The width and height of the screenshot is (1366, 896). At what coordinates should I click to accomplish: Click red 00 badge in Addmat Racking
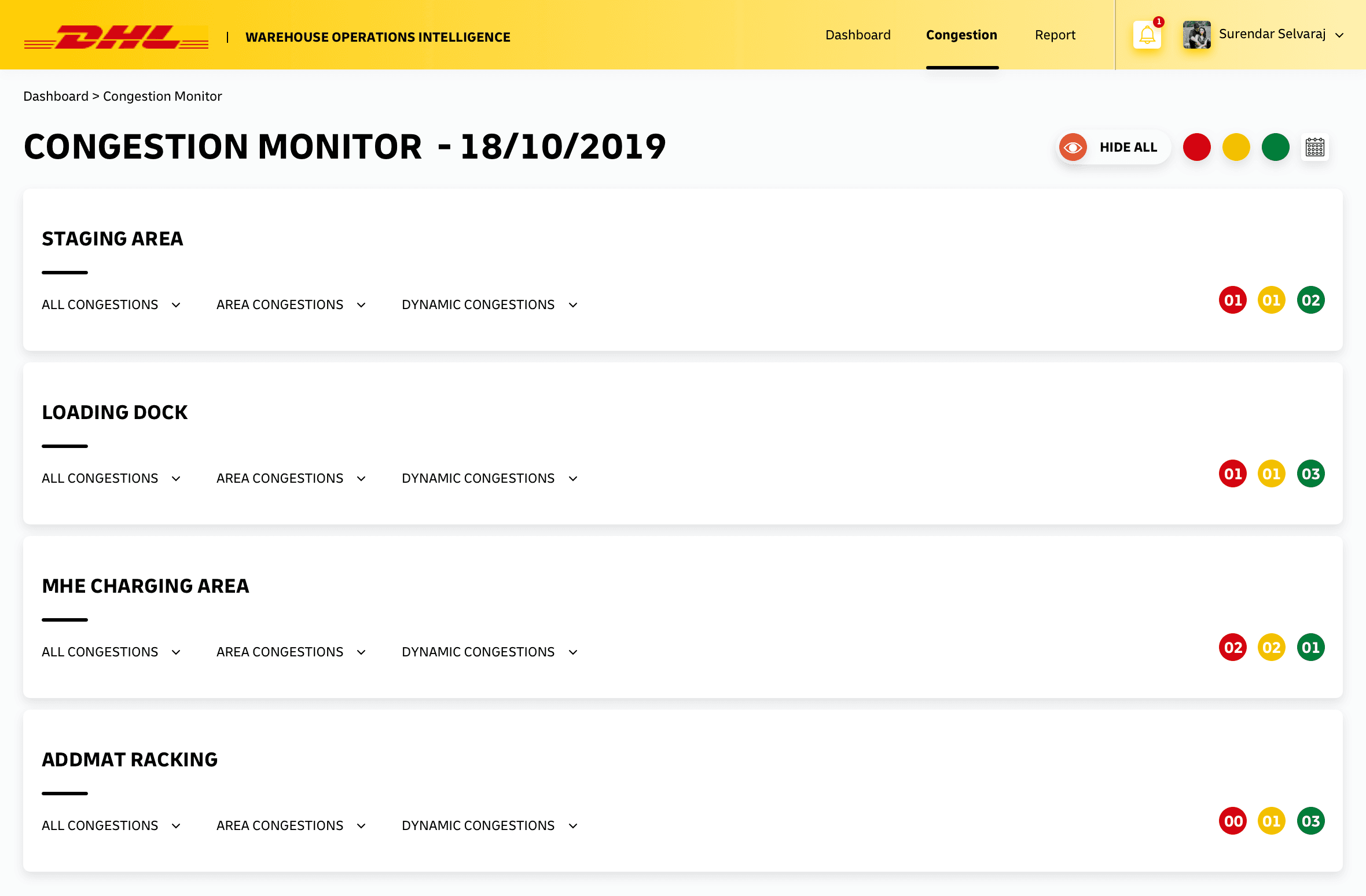click(x=1232, y=821)
